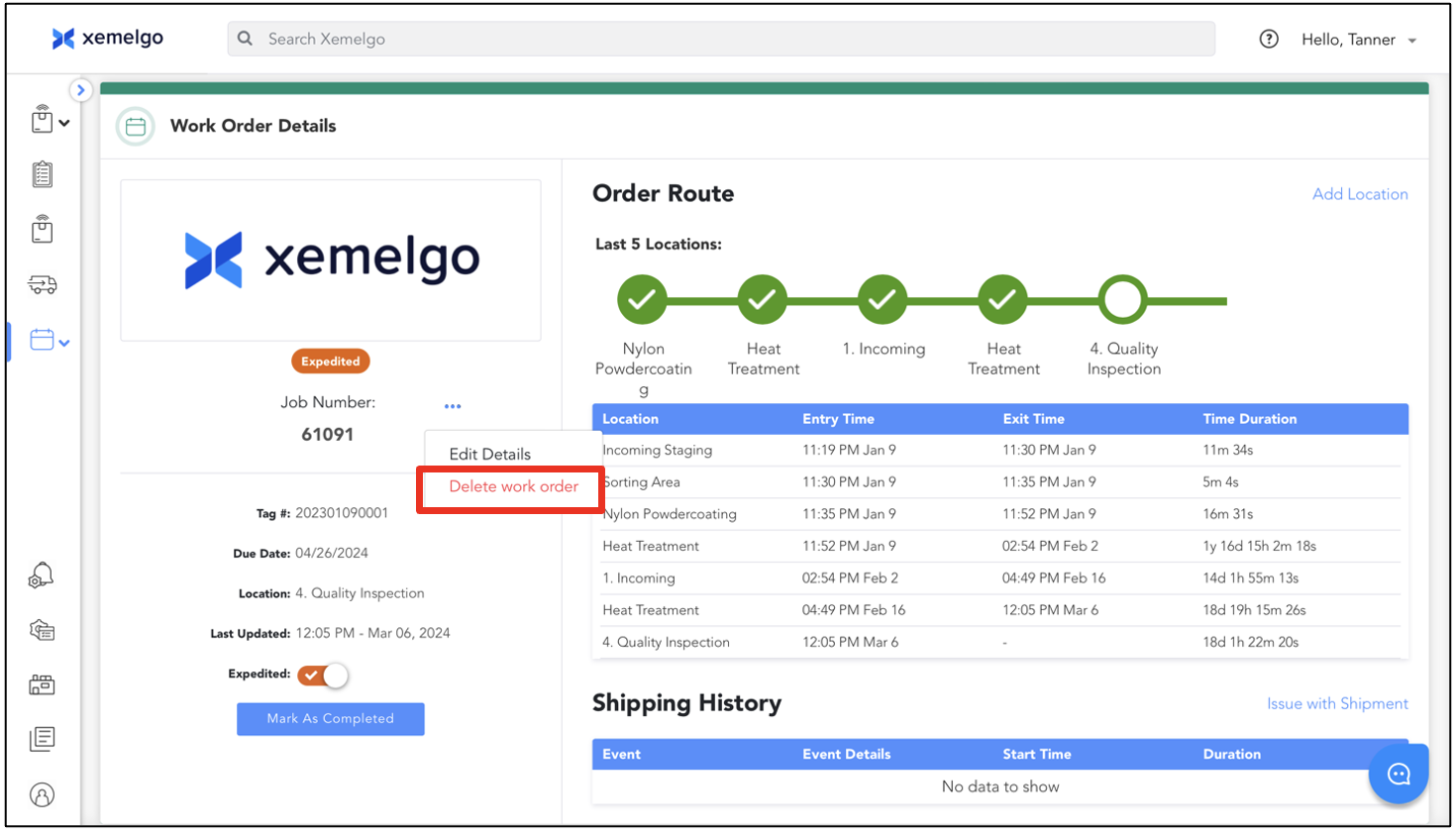Screen dimensions: 1456x836
Task: Open the delivery truck sidebar icon
Action: tap(42, 285)
